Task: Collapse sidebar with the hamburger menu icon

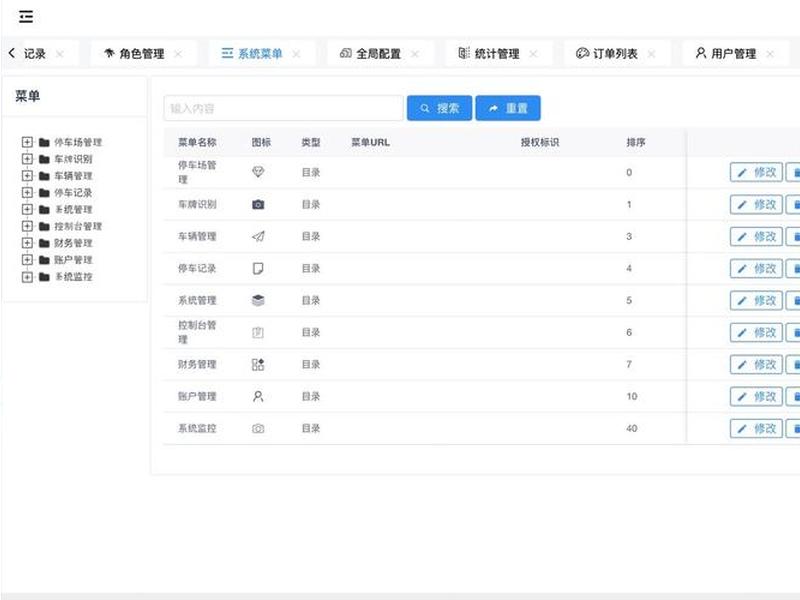Action: tap(26, 17)
